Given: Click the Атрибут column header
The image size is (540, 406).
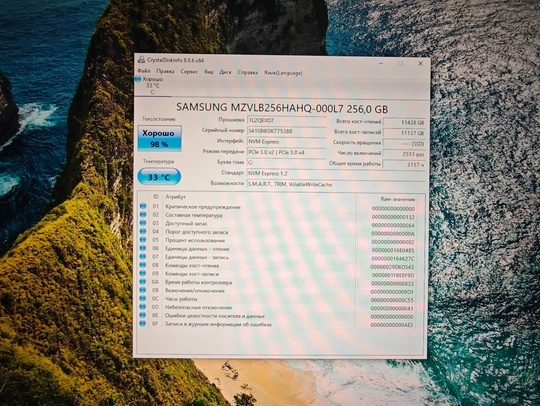Looking at the screenshot, I should coord(176,197).
